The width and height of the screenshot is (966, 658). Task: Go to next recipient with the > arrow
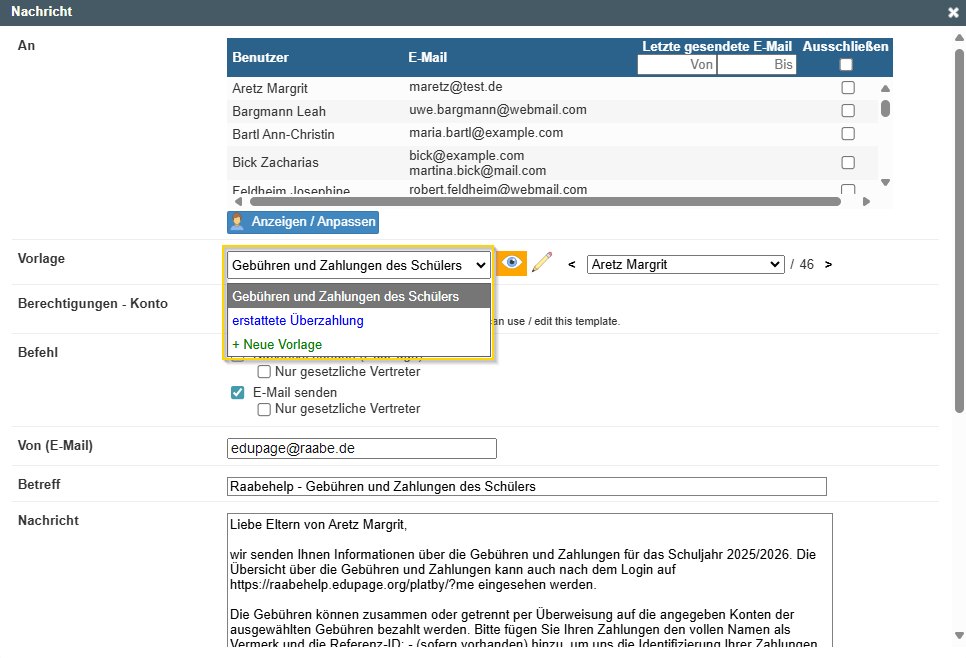(828, 264)
